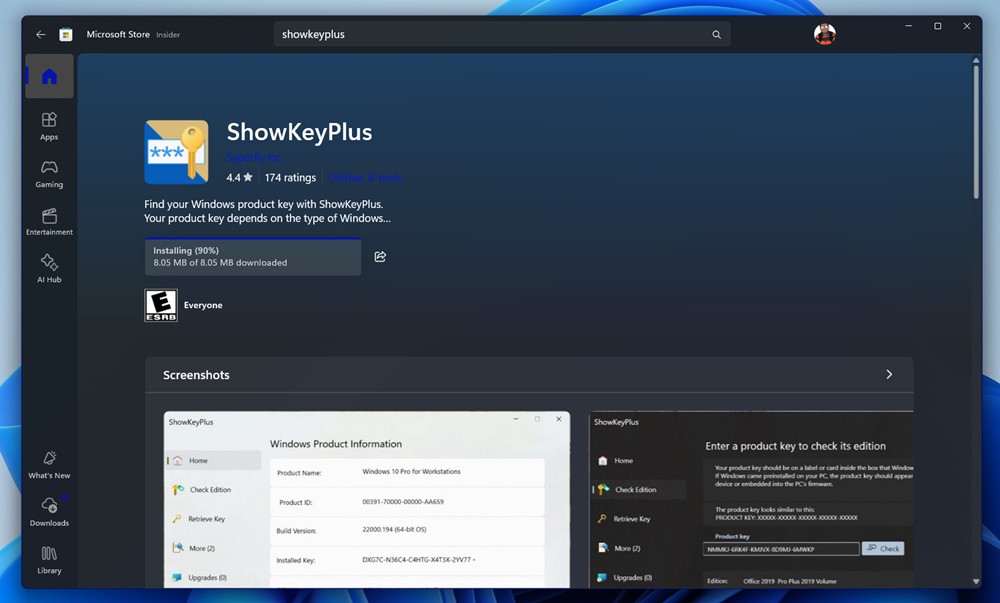Show What's New notifications
Viewport: 1000px width, 603px height.
[x=49, y=465]
